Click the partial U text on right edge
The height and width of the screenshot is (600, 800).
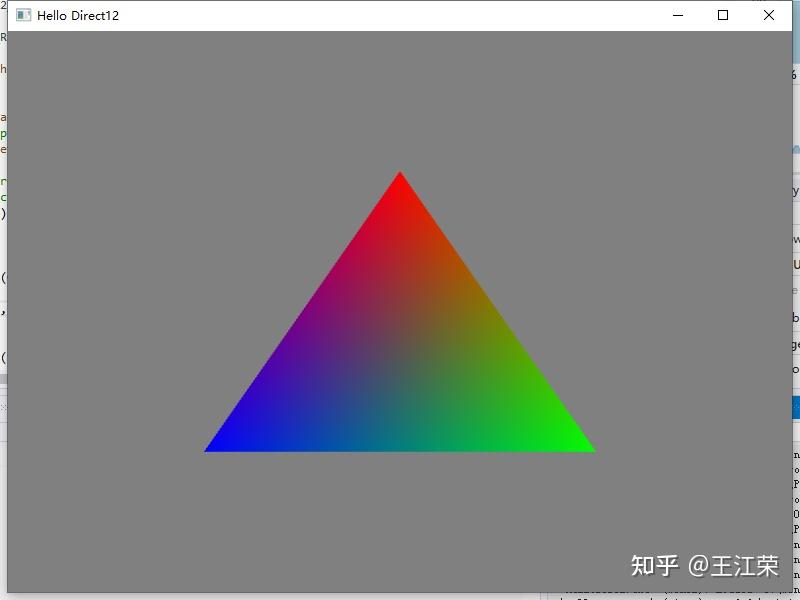point(795,262)
